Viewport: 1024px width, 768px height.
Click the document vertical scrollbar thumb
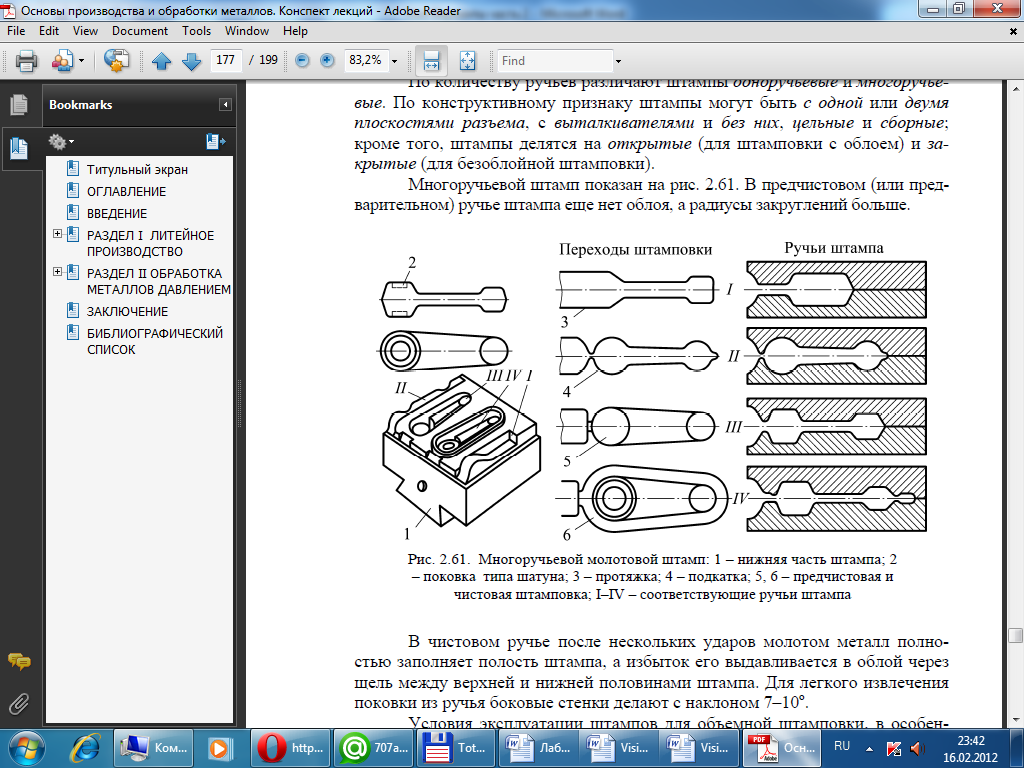tap(1015, 635)
